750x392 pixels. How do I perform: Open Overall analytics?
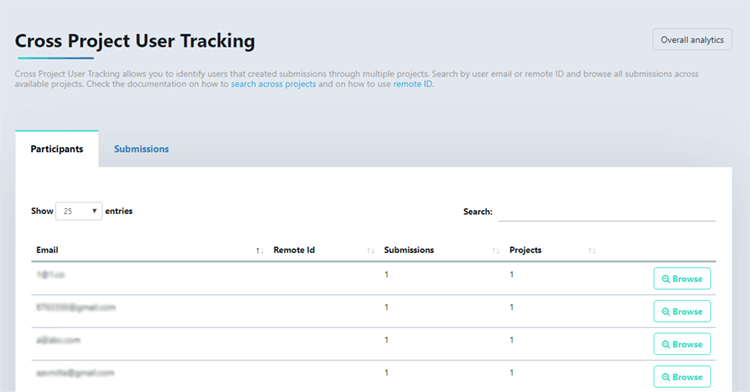692,40
